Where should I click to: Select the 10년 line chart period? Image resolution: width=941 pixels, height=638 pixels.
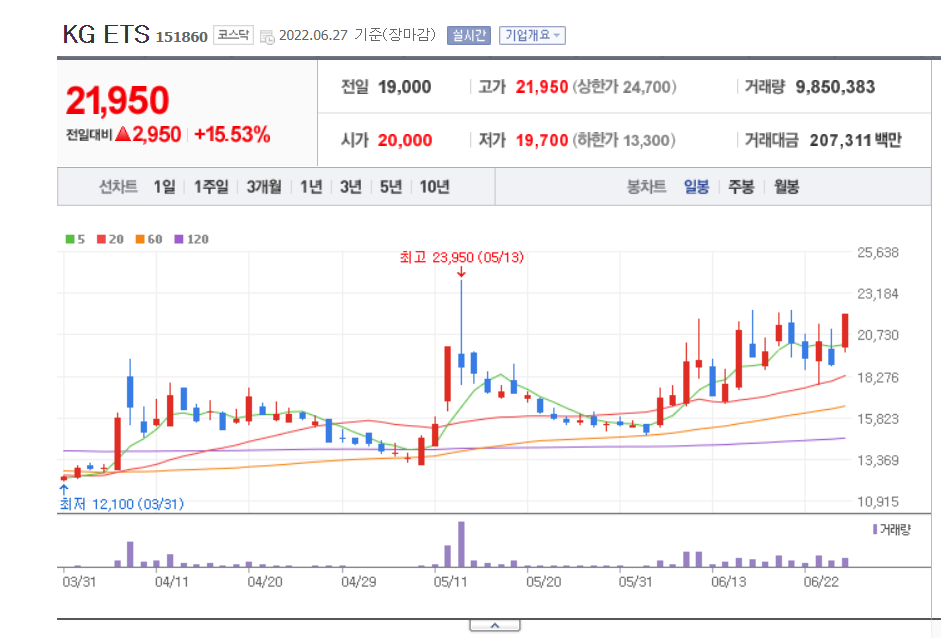435,187
